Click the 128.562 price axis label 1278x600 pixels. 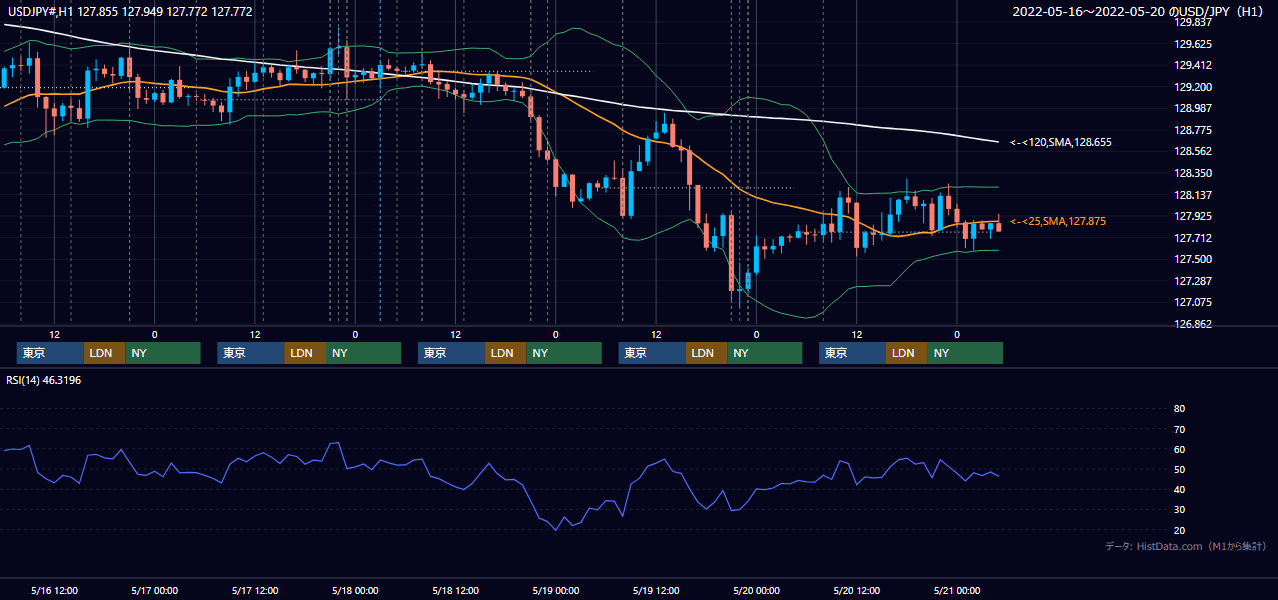(x=1194, y=151)
